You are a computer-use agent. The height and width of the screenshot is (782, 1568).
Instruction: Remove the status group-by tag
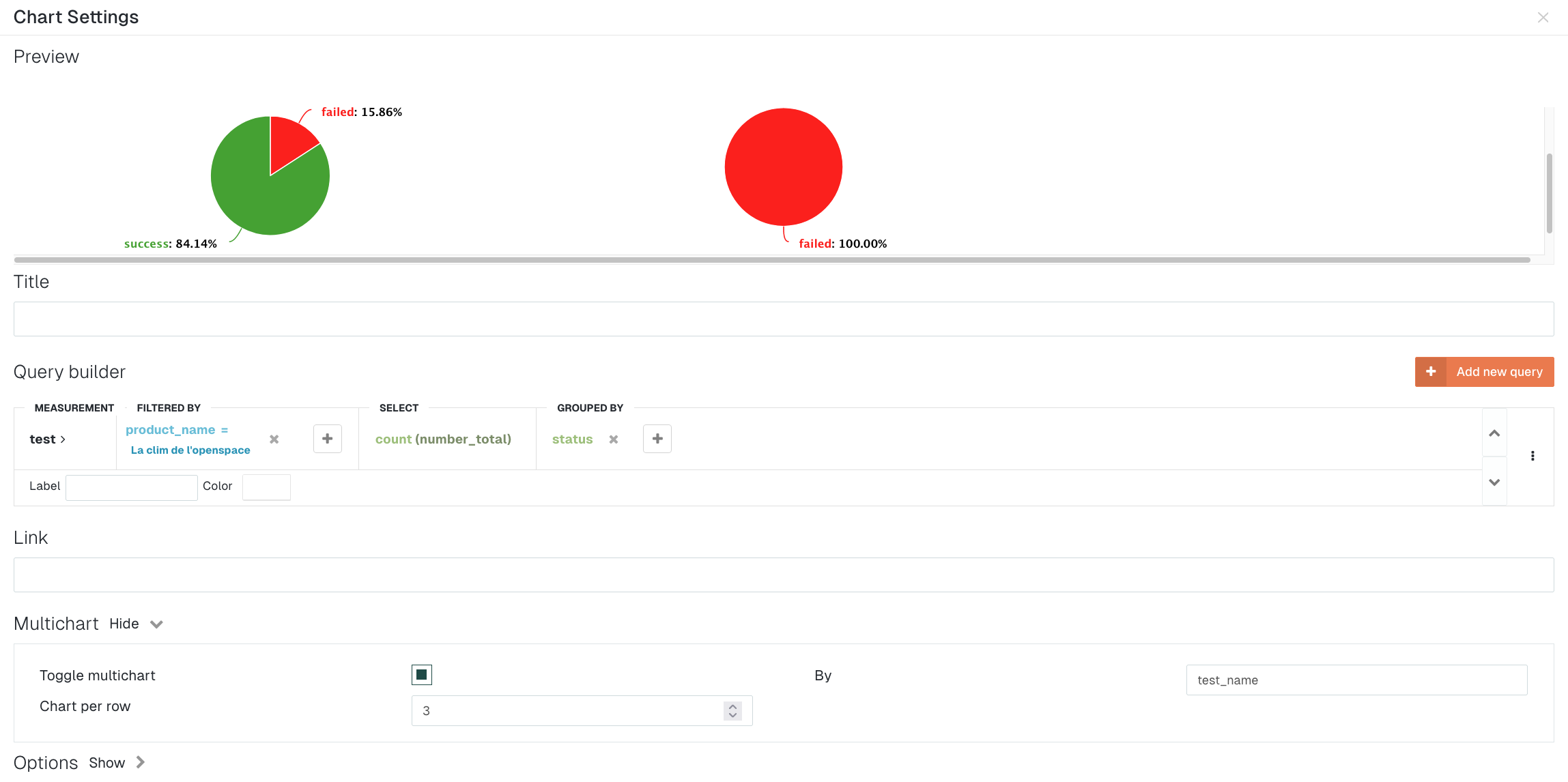614,439
